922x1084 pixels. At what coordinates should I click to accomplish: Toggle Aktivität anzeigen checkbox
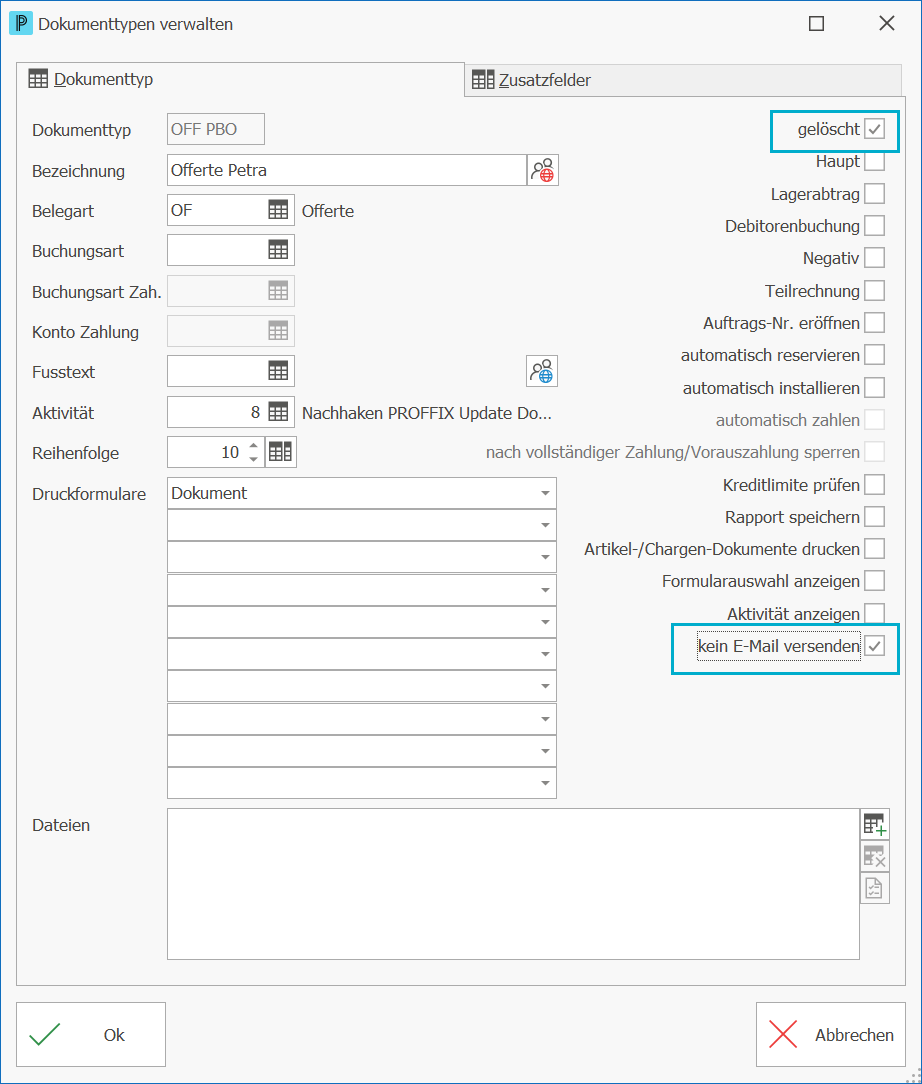pyautogui.click(x=874, y=613)
